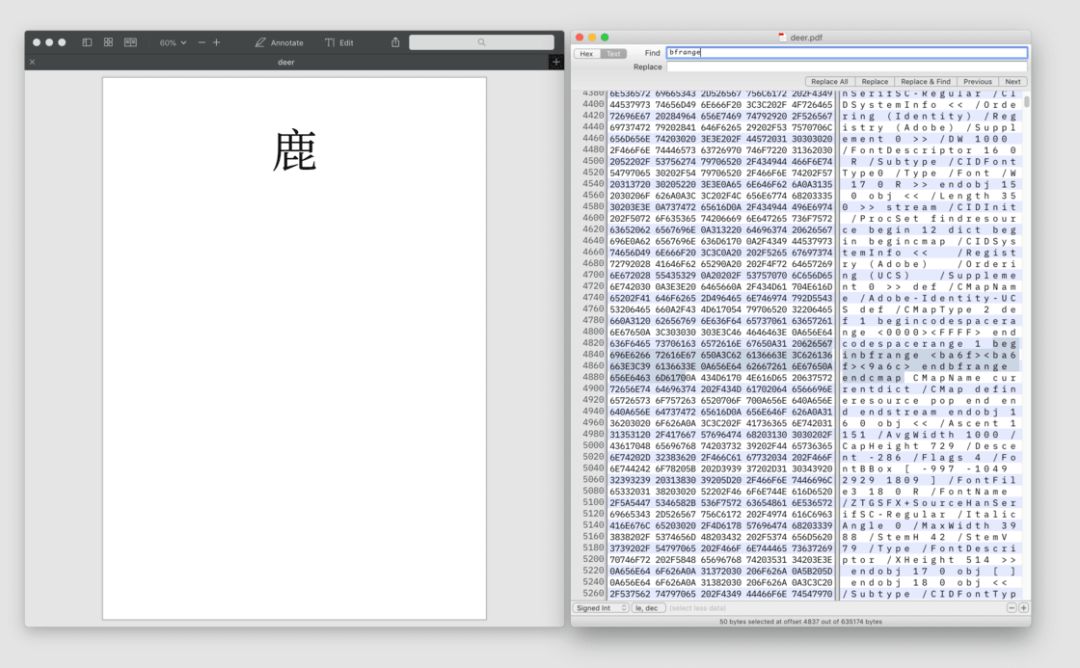1080x668 pixels.
Task: Click the Replace All button
Action: tap(832, 81)
